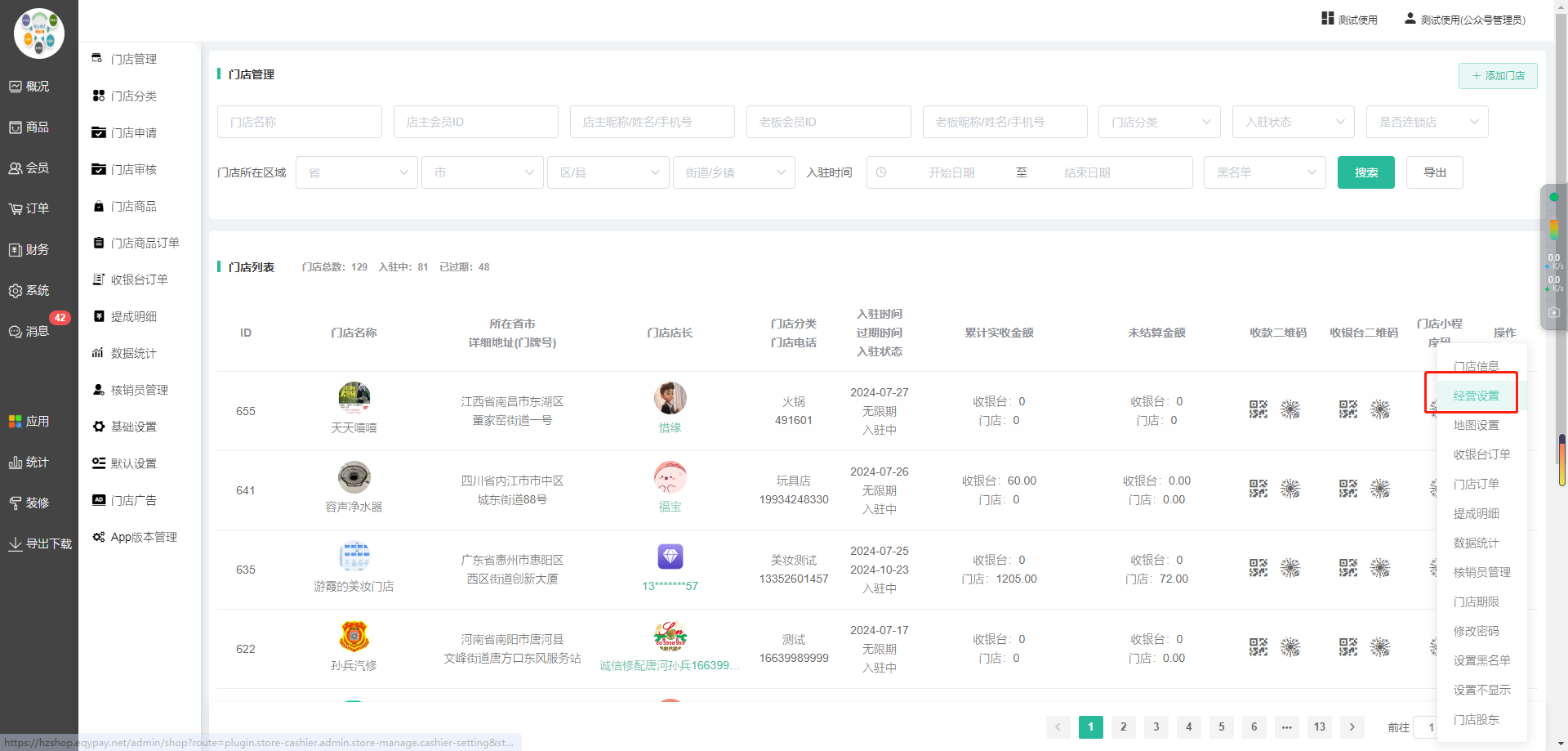Click the 概况 overview icon in sidebar
The image size is (1568, 751).
pos(16,87)
